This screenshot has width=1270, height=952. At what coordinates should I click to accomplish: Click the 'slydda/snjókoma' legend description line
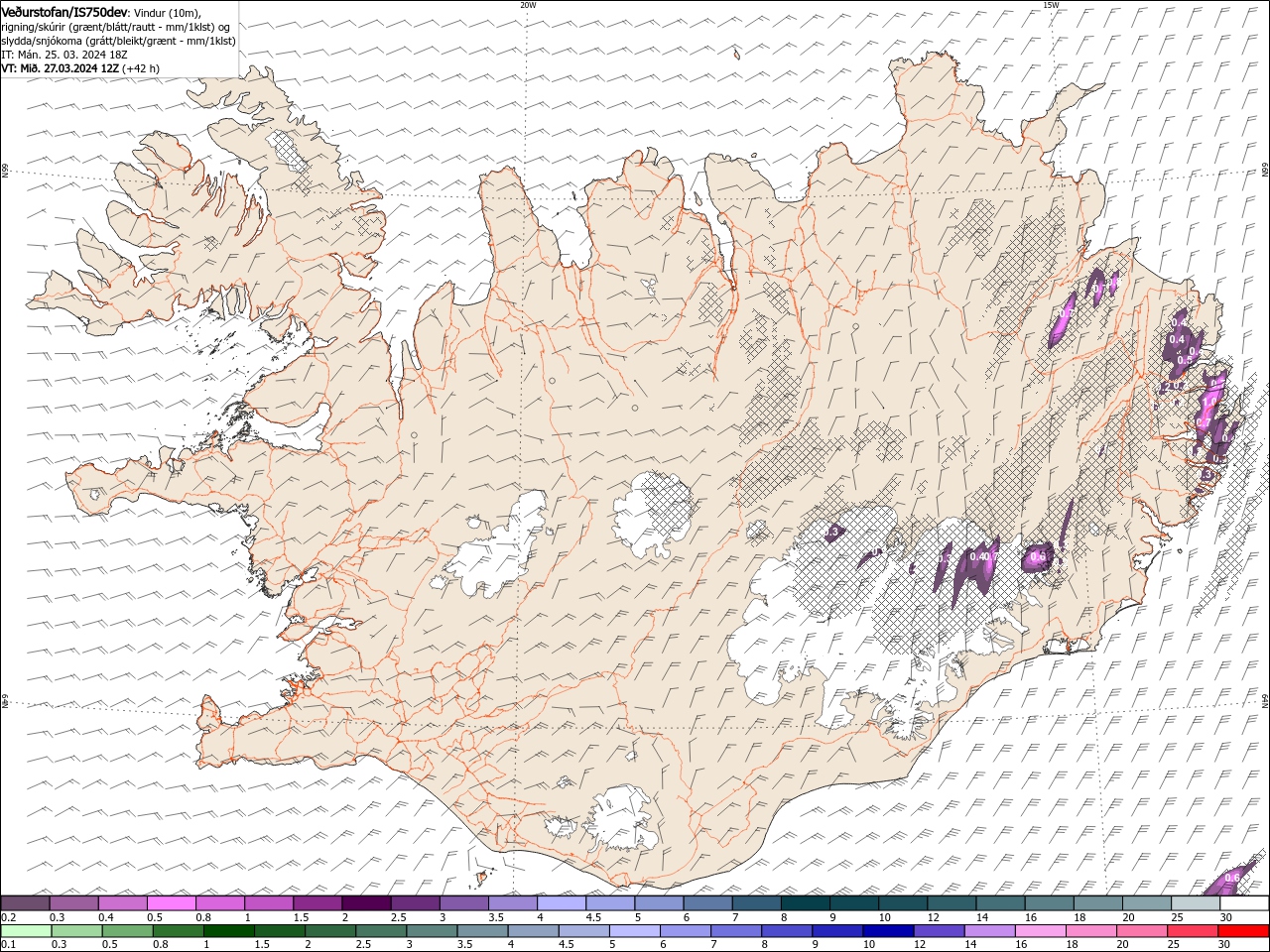tap(118, 41)
